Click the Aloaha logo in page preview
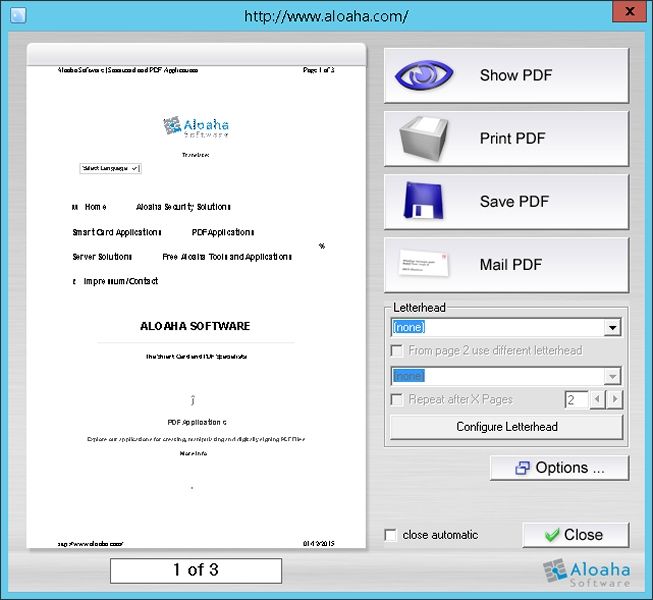 click(196, 127)
